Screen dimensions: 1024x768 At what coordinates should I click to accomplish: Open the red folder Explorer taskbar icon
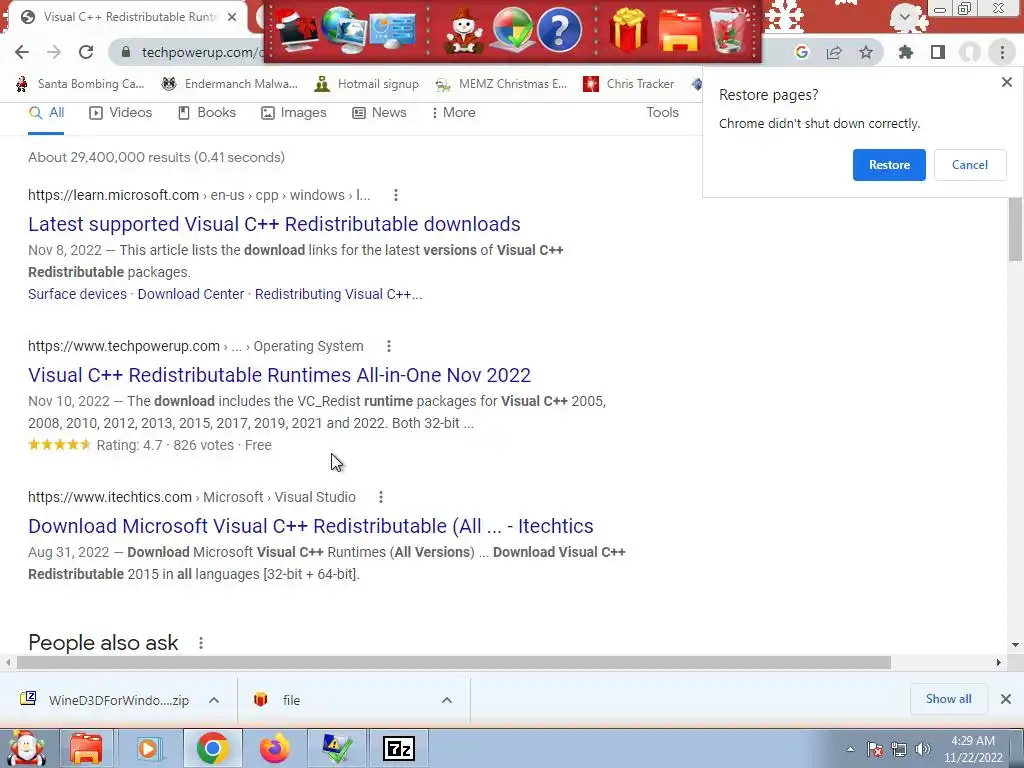tap(86, 748)
